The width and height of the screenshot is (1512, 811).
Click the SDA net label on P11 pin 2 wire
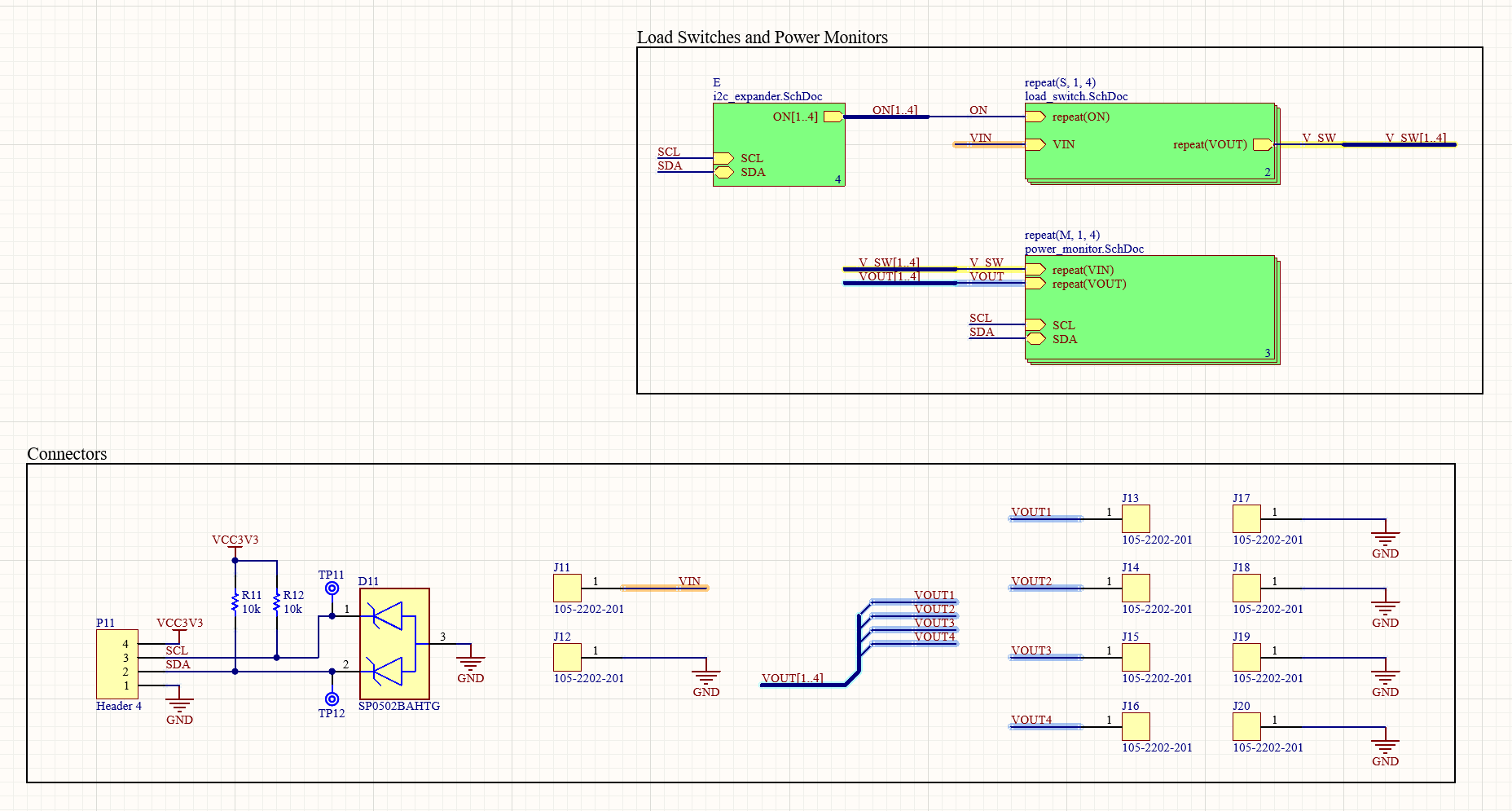coord(178,664)
